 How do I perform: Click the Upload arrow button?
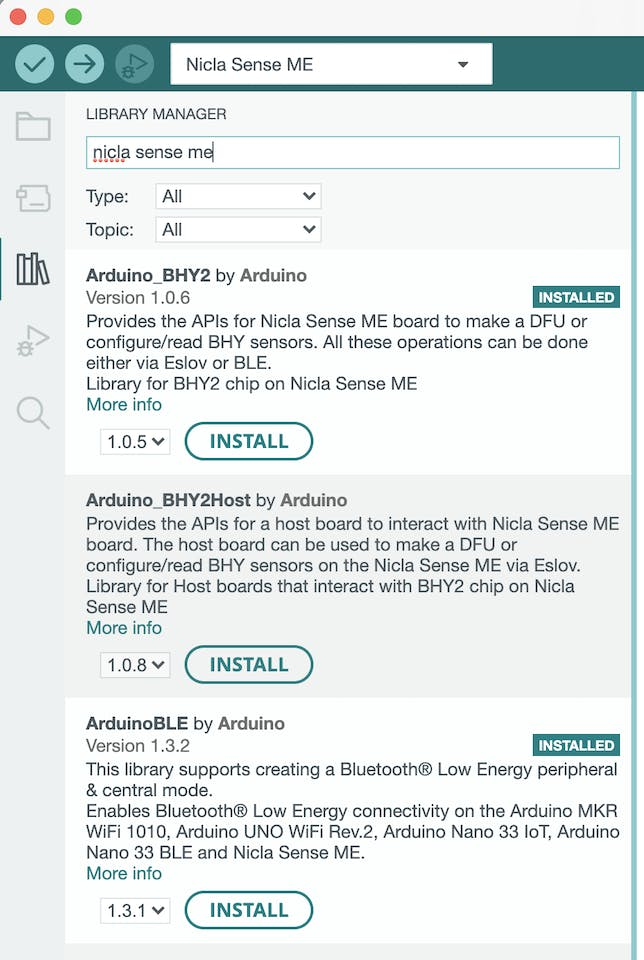click(x=84, y=64)
